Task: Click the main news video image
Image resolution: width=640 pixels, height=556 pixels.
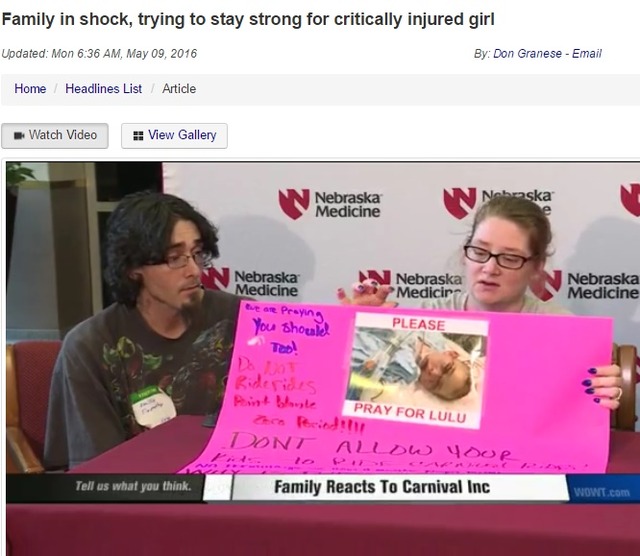Action: 323,358
